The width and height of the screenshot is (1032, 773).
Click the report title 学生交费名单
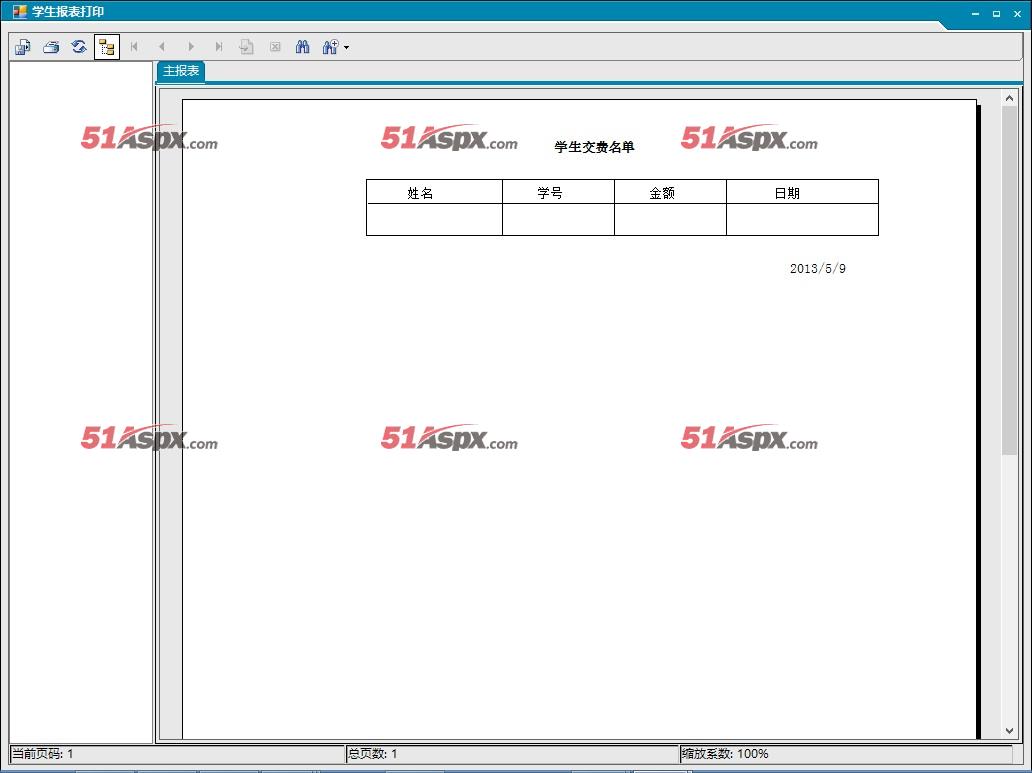click(594, 147)
